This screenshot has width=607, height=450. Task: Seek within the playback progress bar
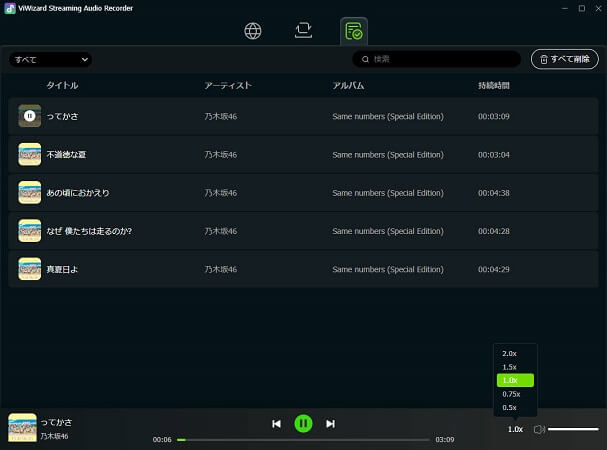303,440
